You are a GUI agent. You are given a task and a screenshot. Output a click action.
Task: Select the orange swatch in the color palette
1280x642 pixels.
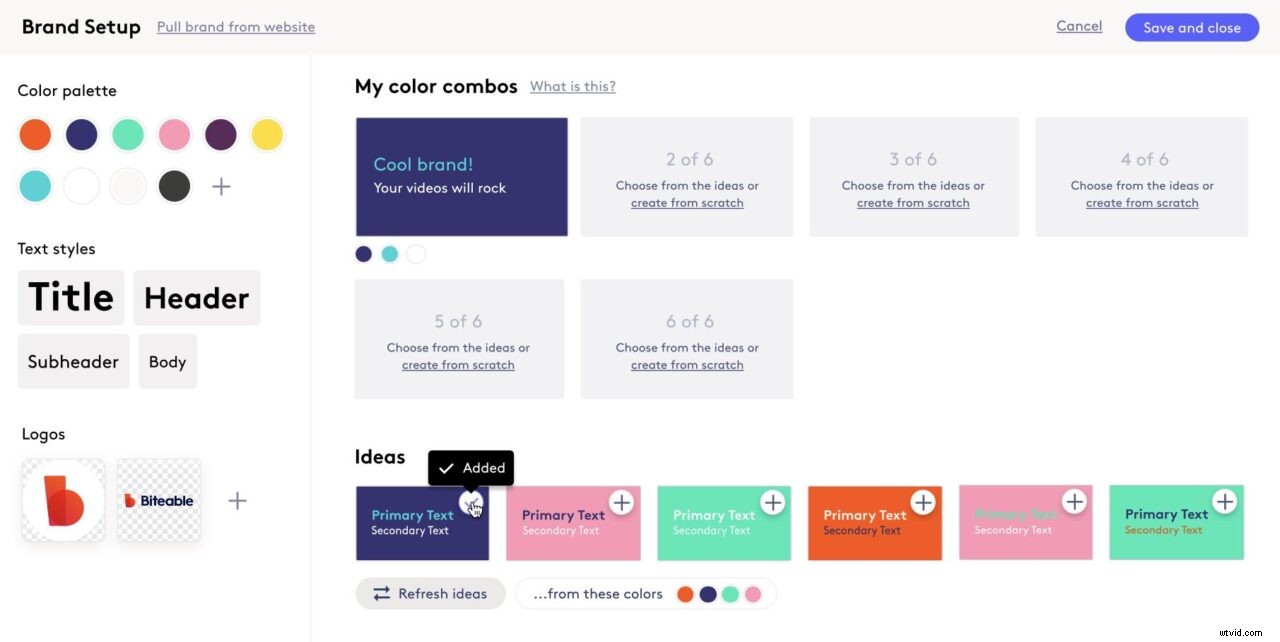coord(35,134)
